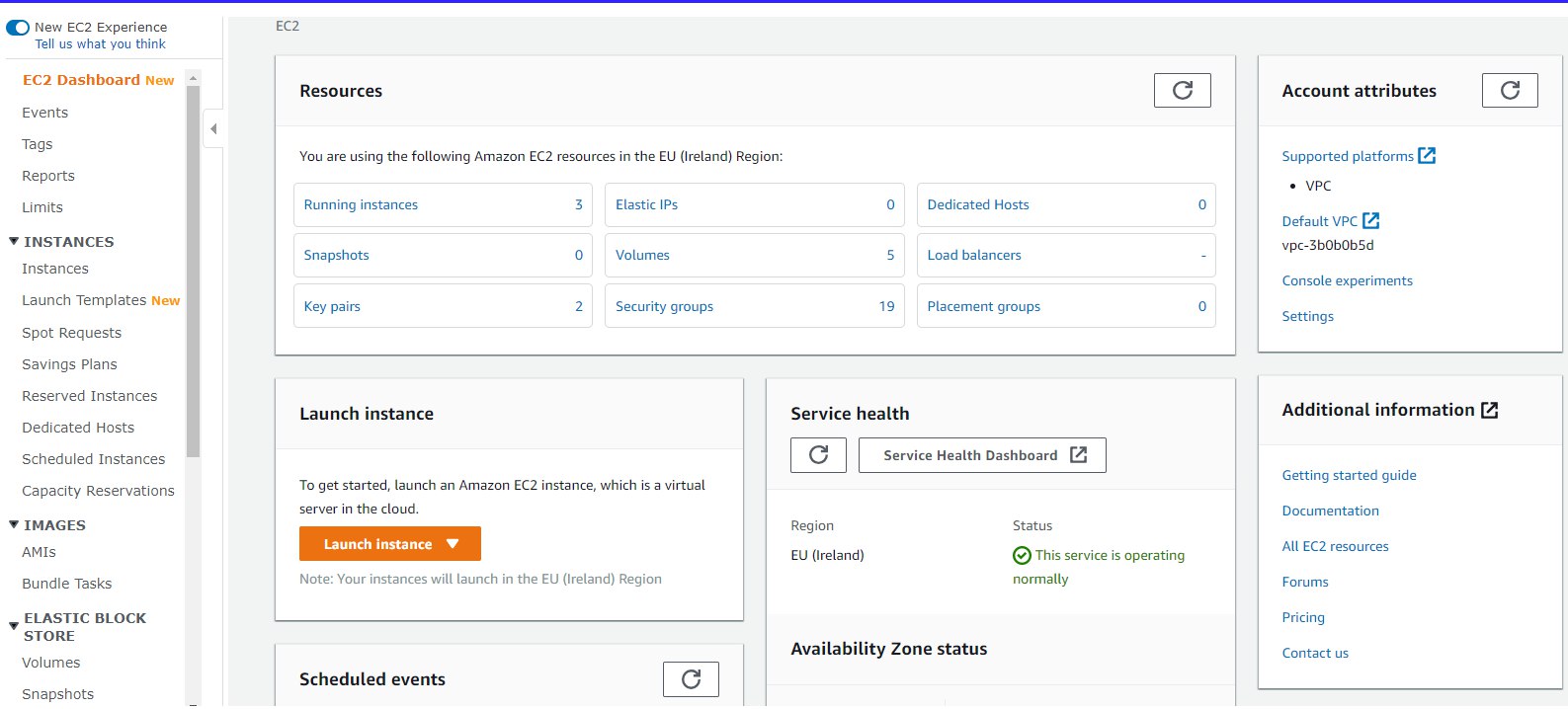Screen dimensions: 1568x709
Task: Refresh the Resources panel
Action: tap(1182, 91)
